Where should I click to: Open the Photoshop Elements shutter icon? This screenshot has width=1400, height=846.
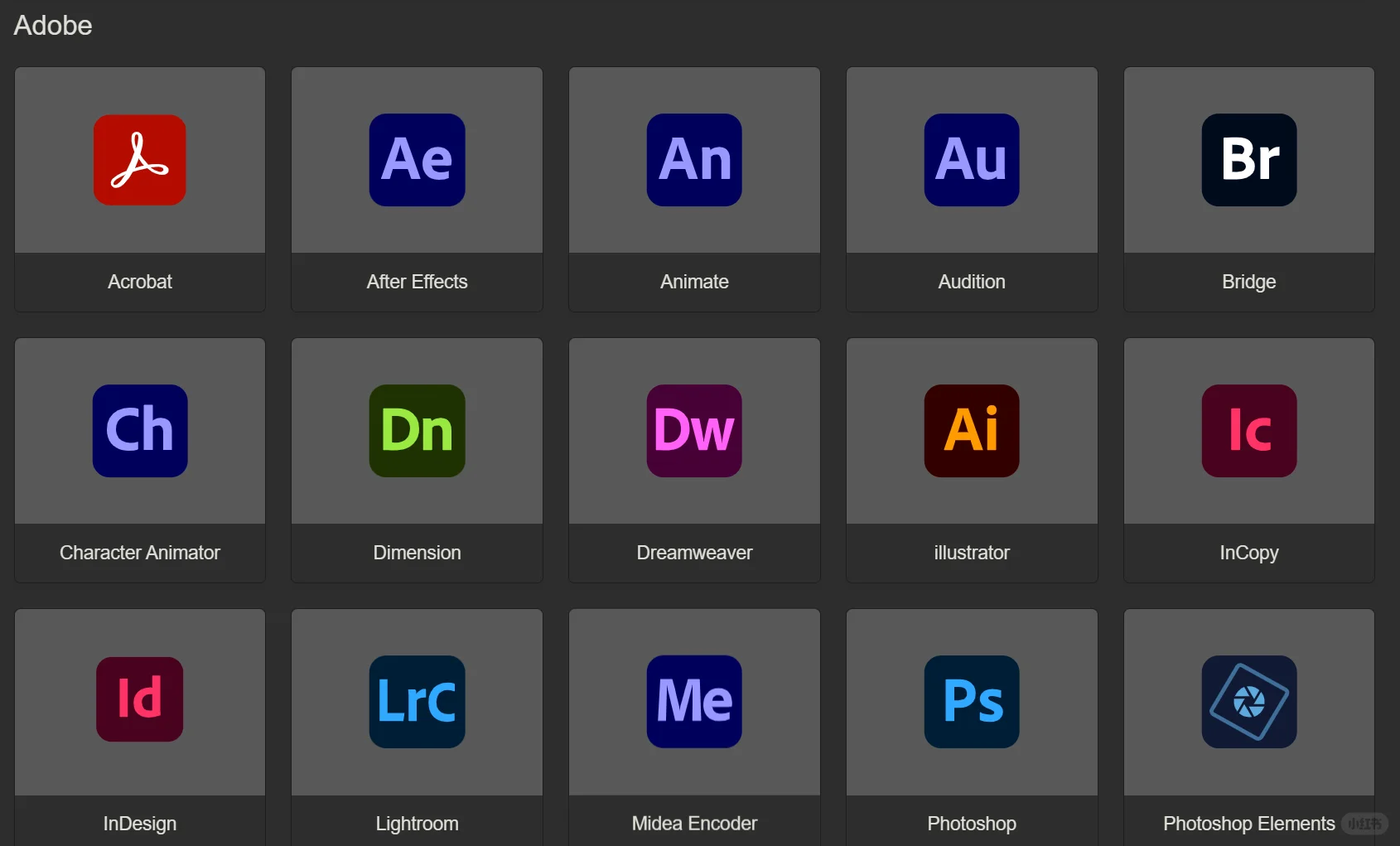1249,702
